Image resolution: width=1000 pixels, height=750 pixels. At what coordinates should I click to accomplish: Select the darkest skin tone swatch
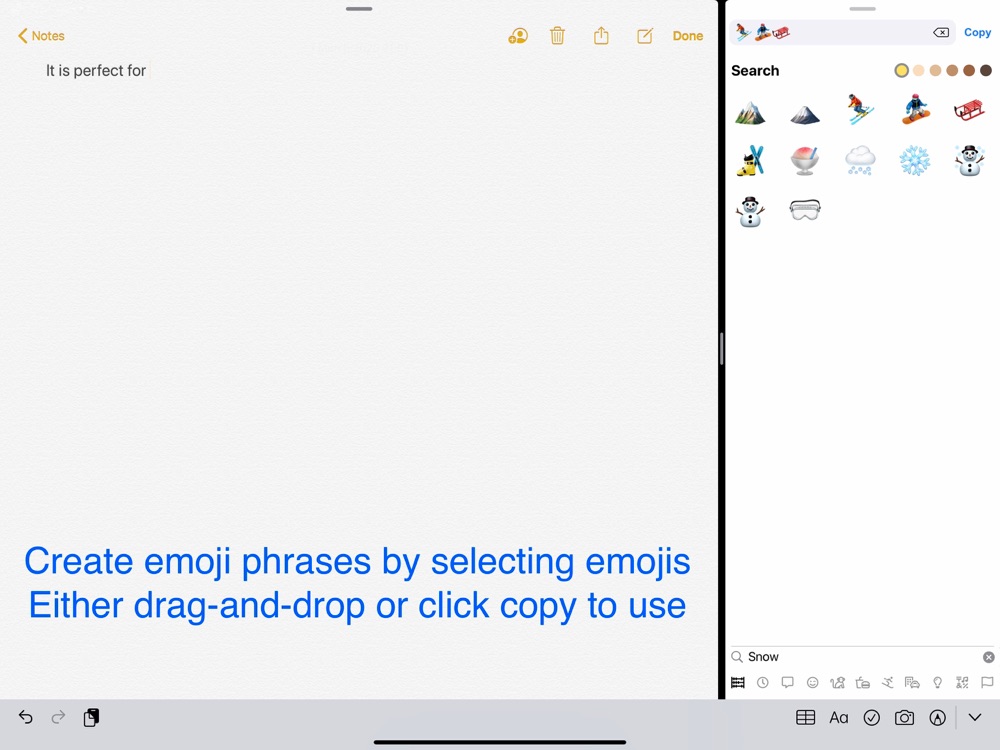(986, 70)
